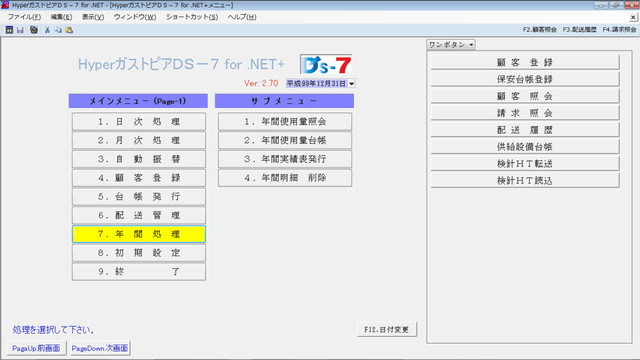Click one-button 顧客登録 on right panel

click(525, 62)
